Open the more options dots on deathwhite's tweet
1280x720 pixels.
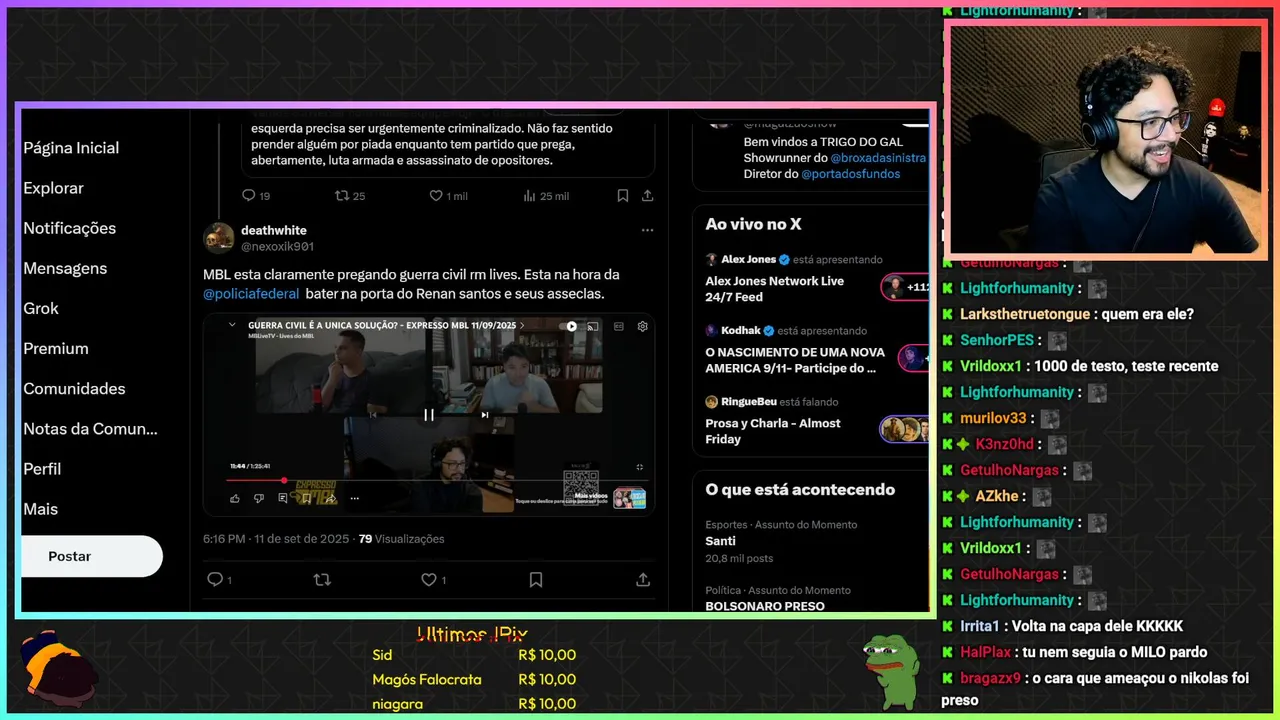tap(647, 230)
